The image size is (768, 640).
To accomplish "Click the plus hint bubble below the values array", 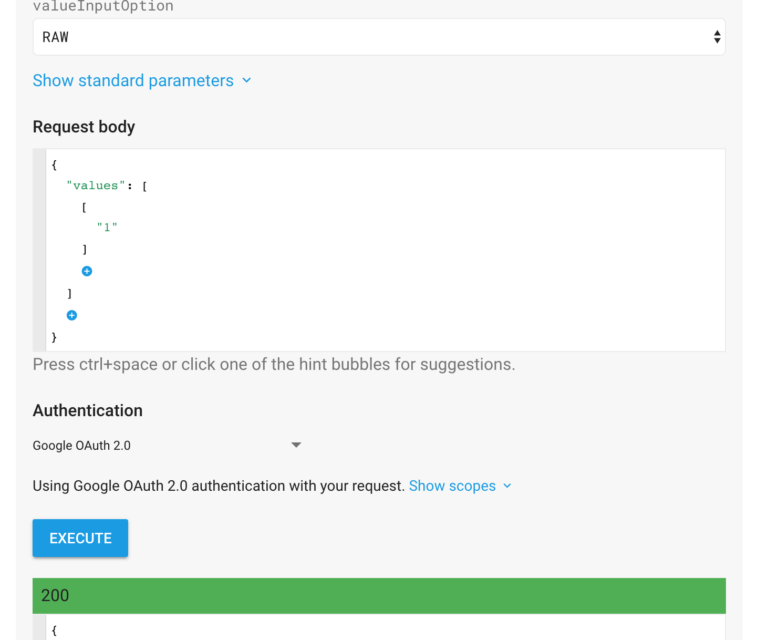I will click(72, 315).
